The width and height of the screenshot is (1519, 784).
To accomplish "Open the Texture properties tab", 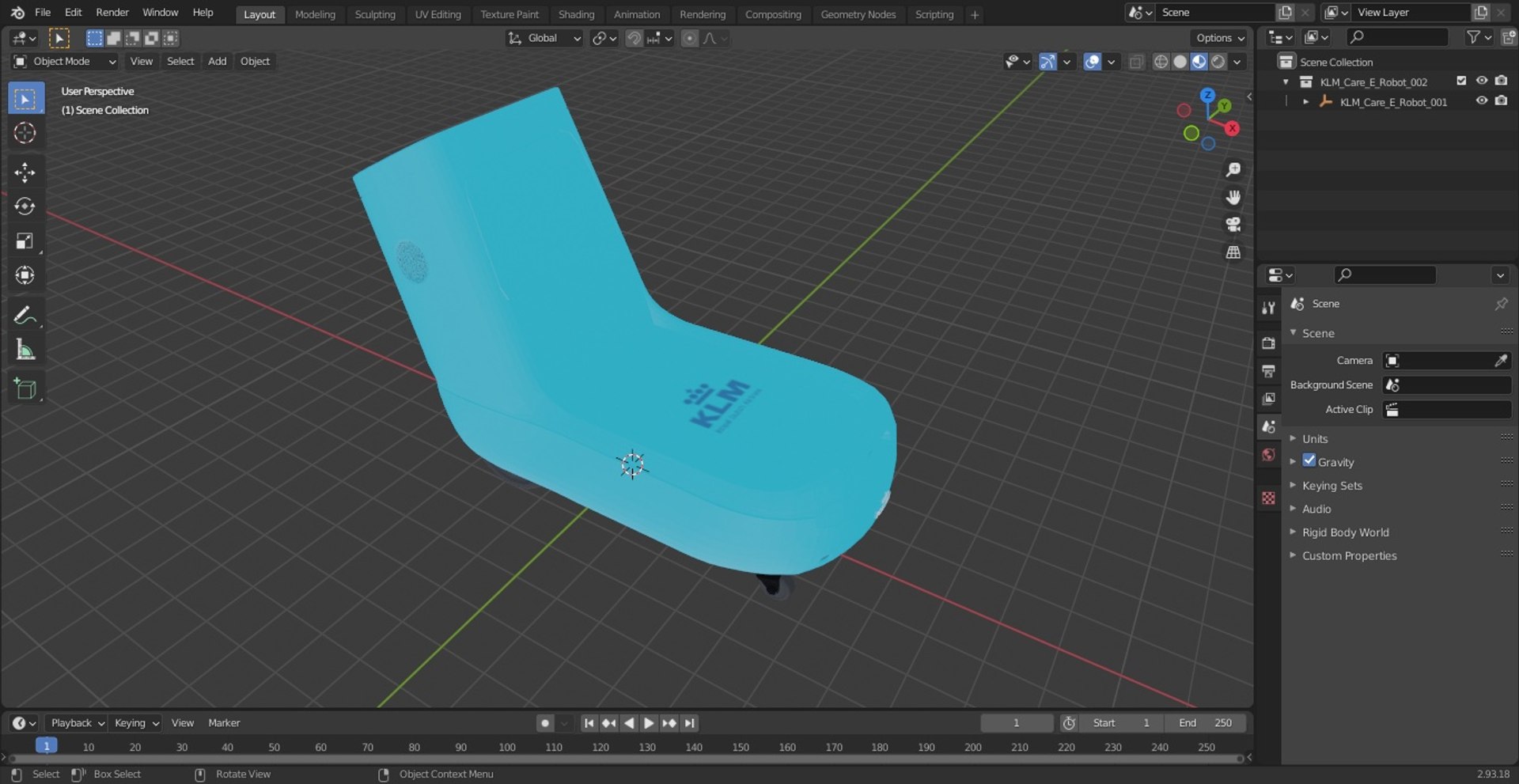I will 1269,498.
